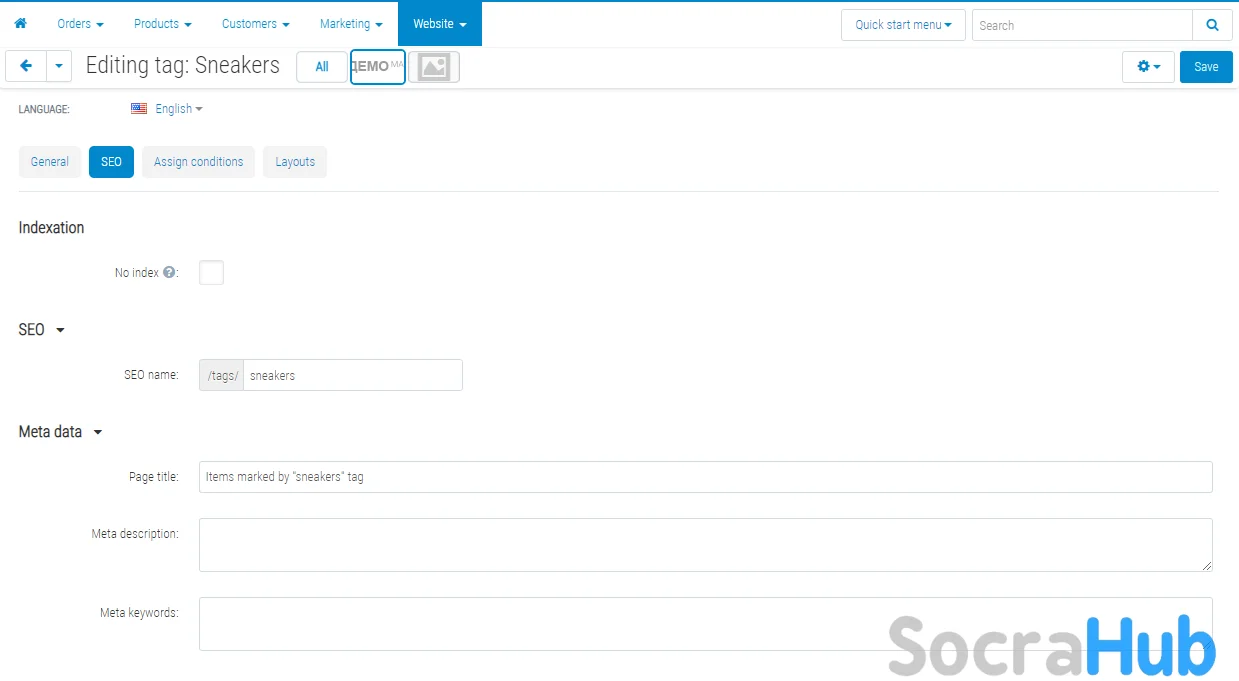The height and width of the screenshot is (681, 1239).
Task: Open the gear settings menu
Action: coord(1148,67)
